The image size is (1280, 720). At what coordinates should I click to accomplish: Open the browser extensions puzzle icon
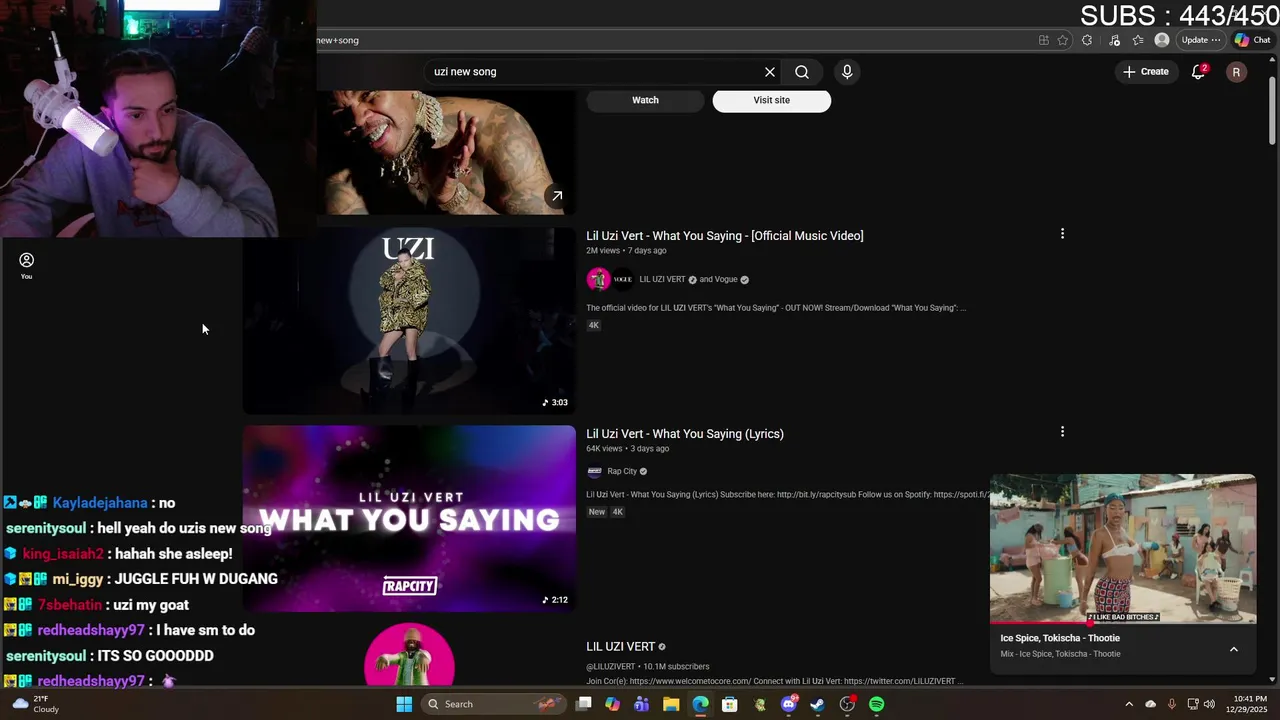click(1087, 40)
